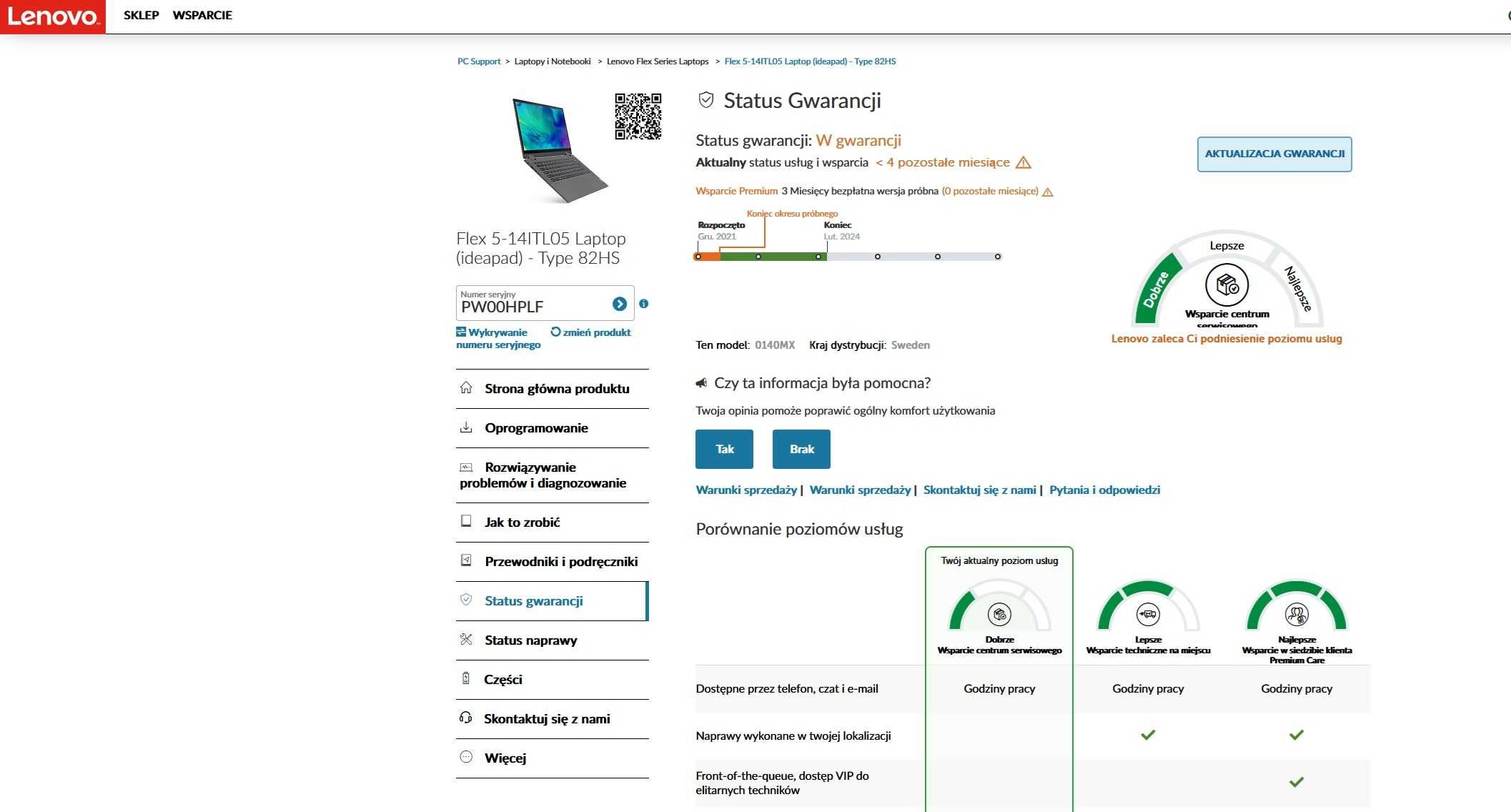Open first Warunki sprzedaży link

click(746, 490)
